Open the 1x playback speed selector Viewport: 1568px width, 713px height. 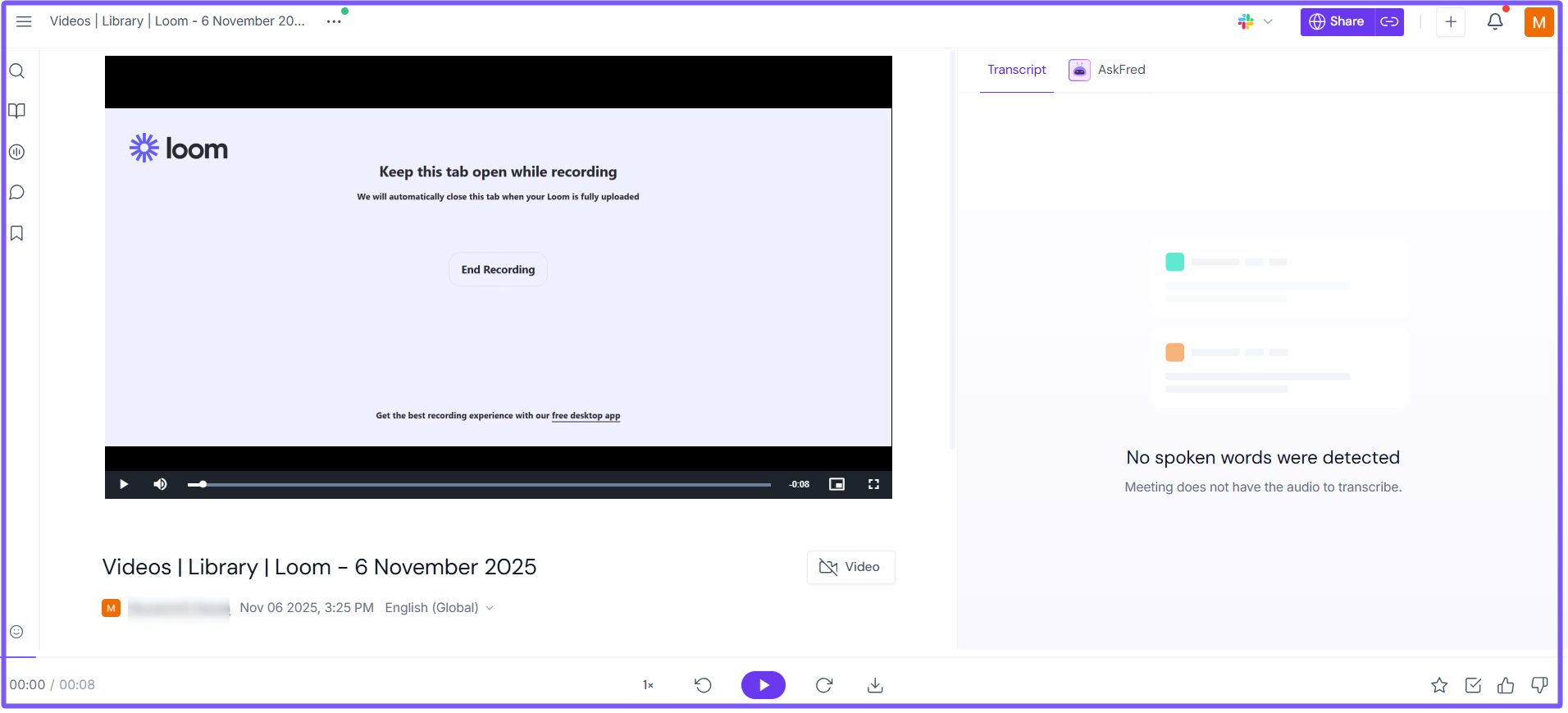tap(648, 685)
